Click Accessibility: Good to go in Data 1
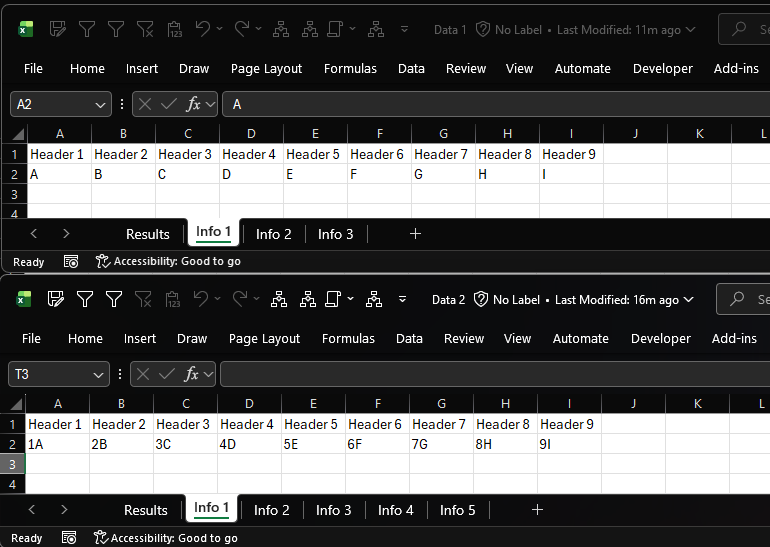The width and height of the screenshot is (770, 547). tap(168, 261)
